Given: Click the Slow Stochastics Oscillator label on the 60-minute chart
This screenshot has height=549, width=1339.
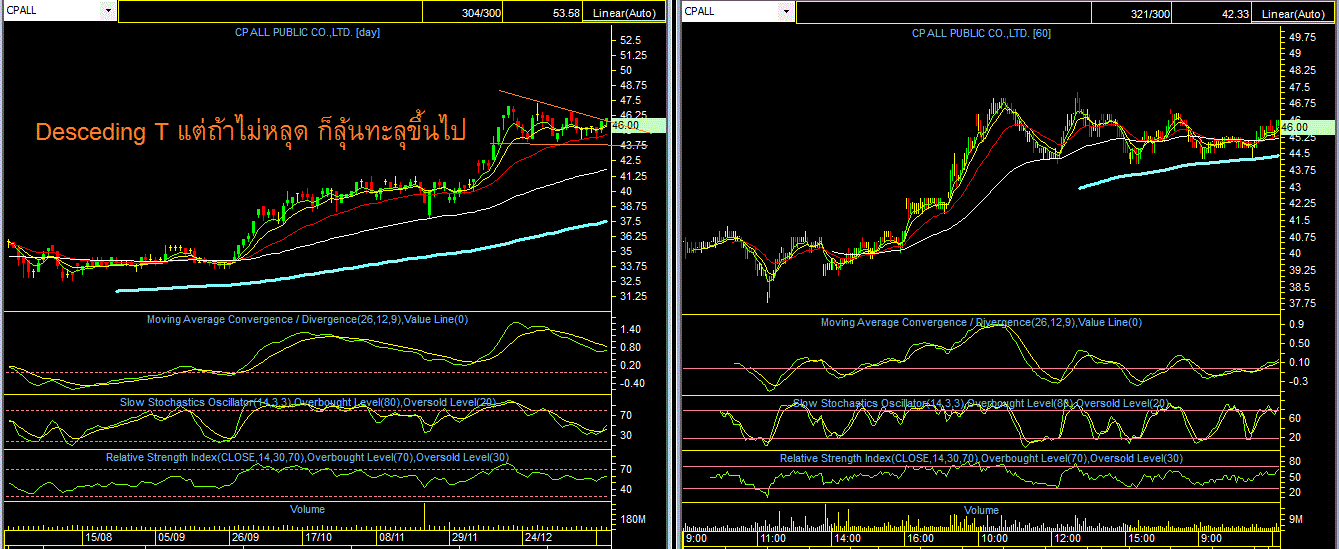Looking at the screenshot, I should 981,403.
